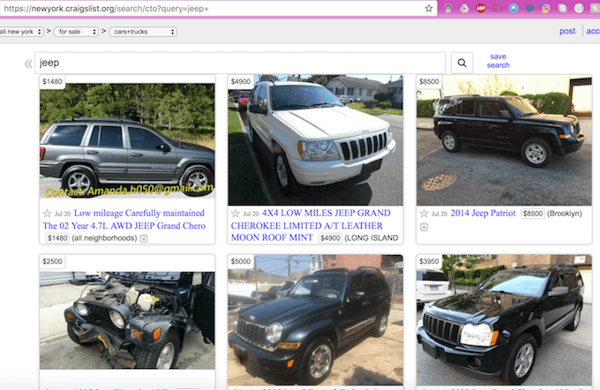Image resolution: width=600 pixels, height=390 pixels.
Task: Collapse the sidebar with the double chevron
Action: (28, 64)
